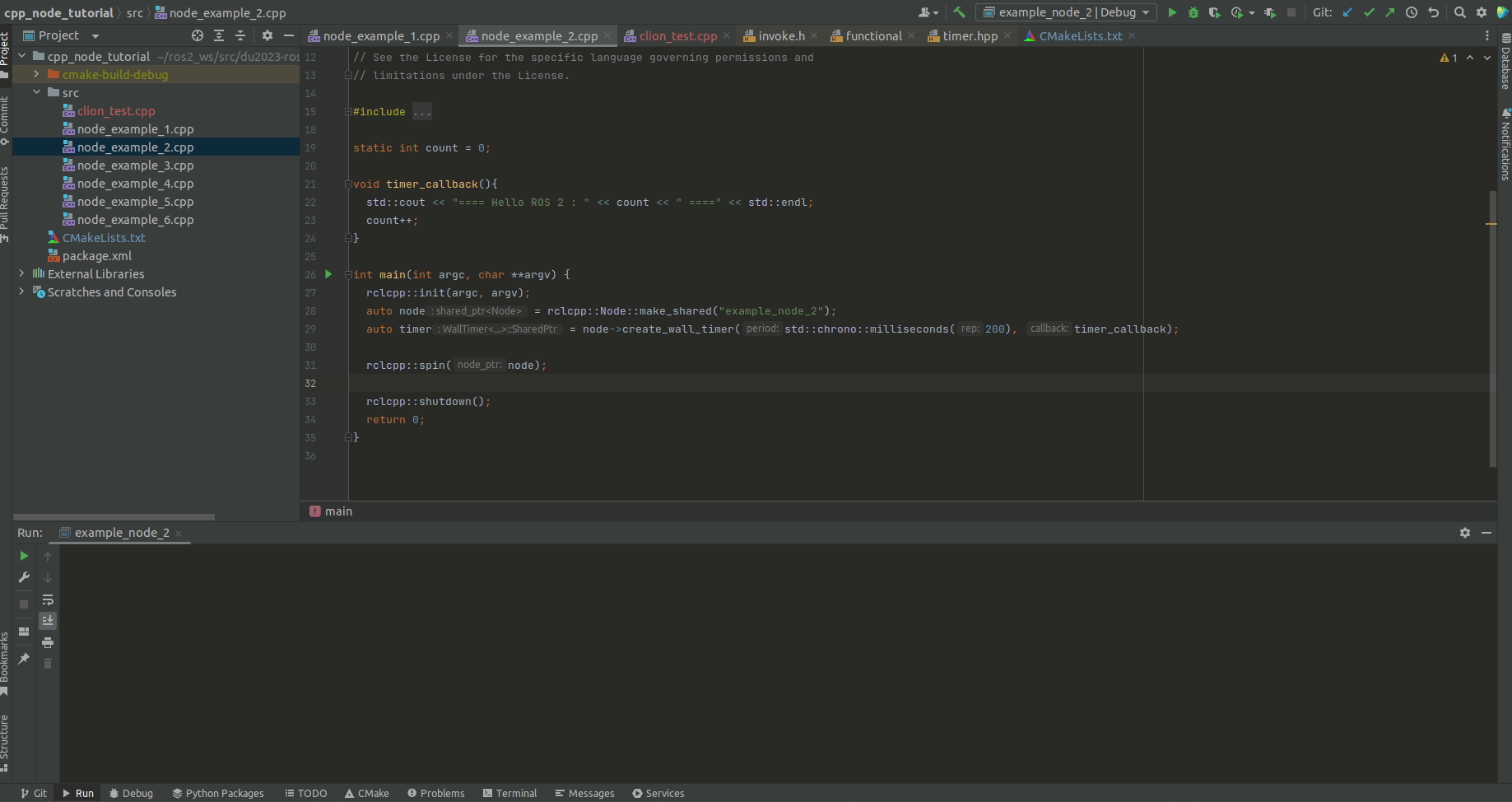The image size is (1512, 802).
Task: Toggle Notifications sidebar on right edge
Action: click(1505, 144)
